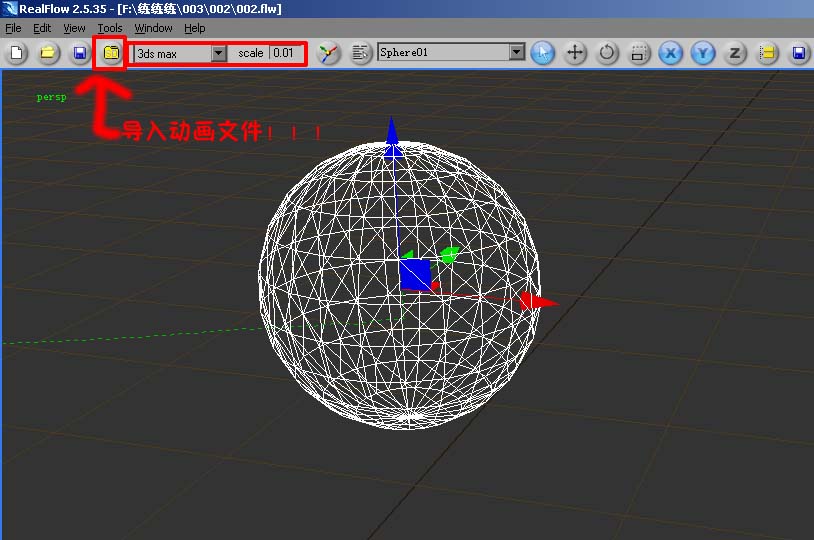Click the object list icon
Image resolution: width=814 pixels, height=540 pixels.
[x=360, y=53]
